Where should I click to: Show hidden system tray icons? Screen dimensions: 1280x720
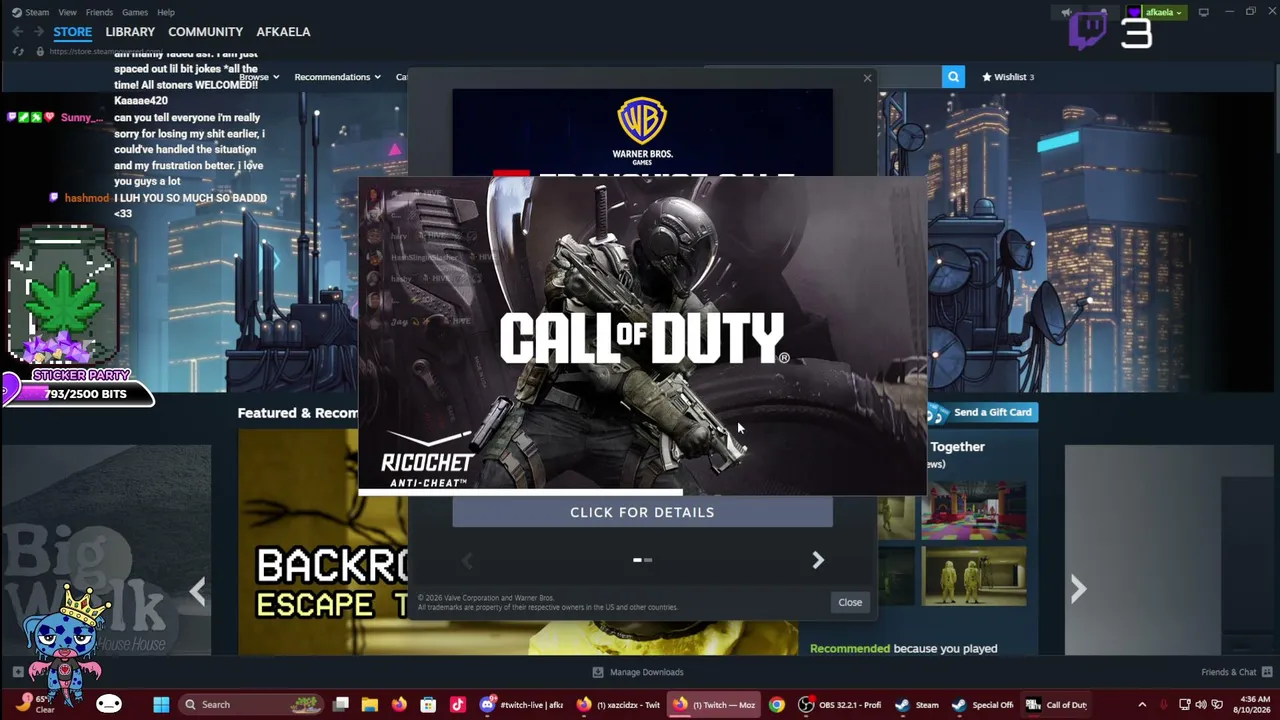click(x=1142, y=705)
